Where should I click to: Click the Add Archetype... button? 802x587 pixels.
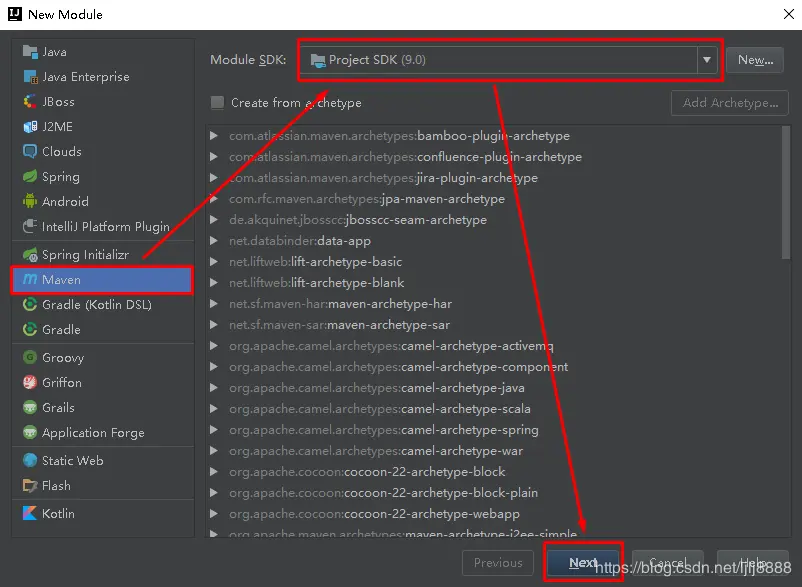730,103
